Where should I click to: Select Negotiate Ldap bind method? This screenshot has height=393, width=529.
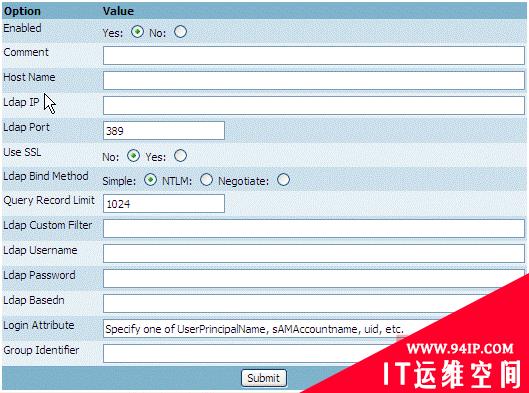(x=283, y=180)
